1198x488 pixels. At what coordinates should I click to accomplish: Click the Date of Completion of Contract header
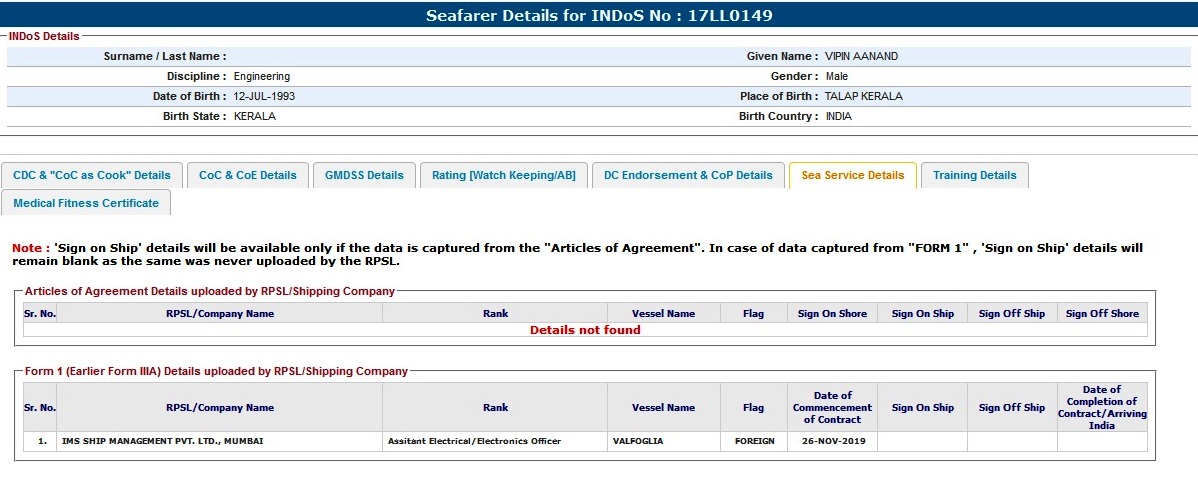[1102, 407]
